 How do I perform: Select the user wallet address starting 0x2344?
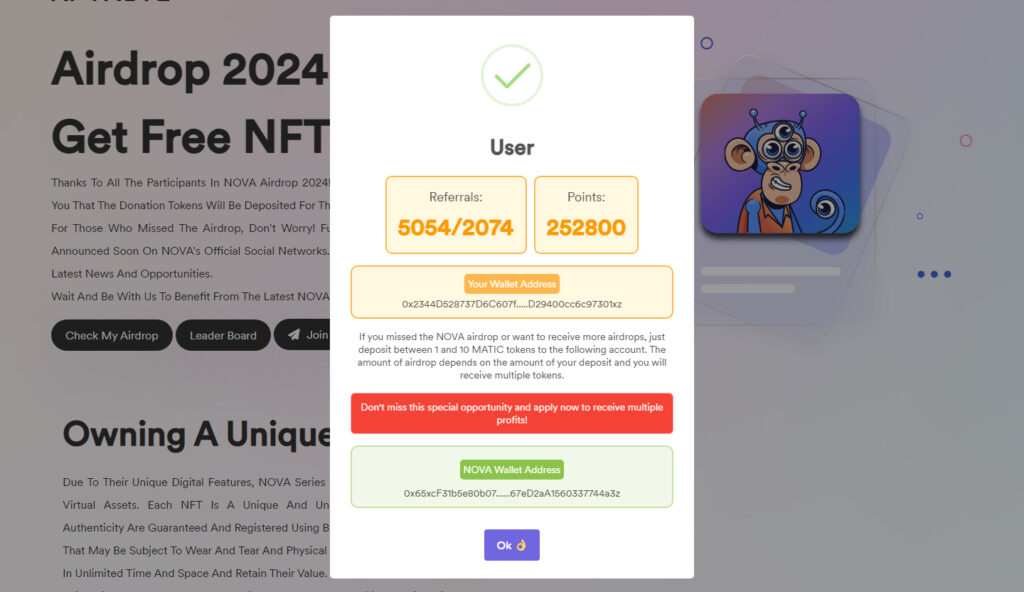click(x=511, y=304)
